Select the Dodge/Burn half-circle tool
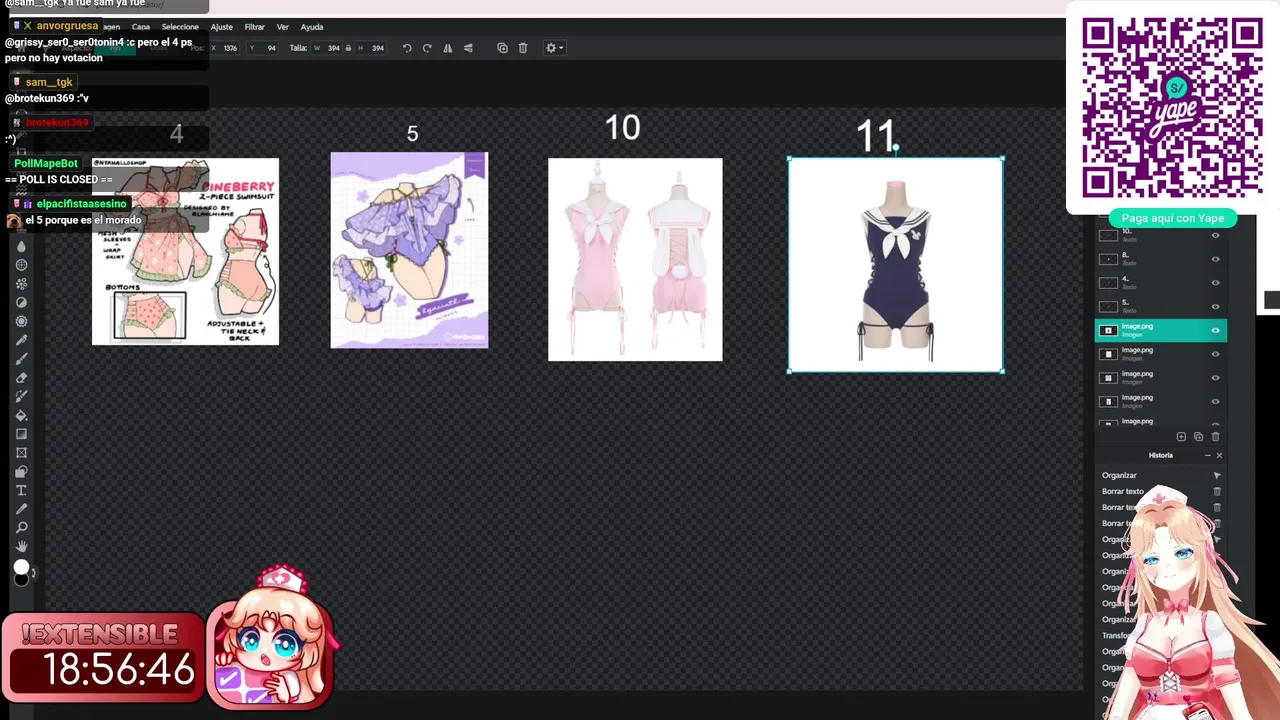Image resolution: width=1280 pixels, height=720 pixels. coord(21,302)
